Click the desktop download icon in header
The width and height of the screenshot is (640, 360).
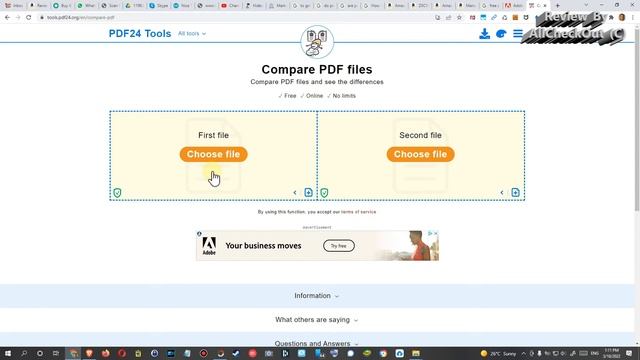(x=484, y=33)
